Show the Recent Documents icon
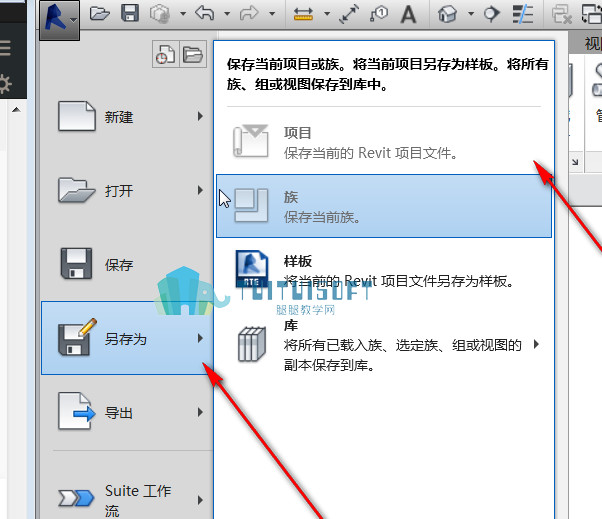The width and height of the screenshot is (602, 519). coord(165,54)
